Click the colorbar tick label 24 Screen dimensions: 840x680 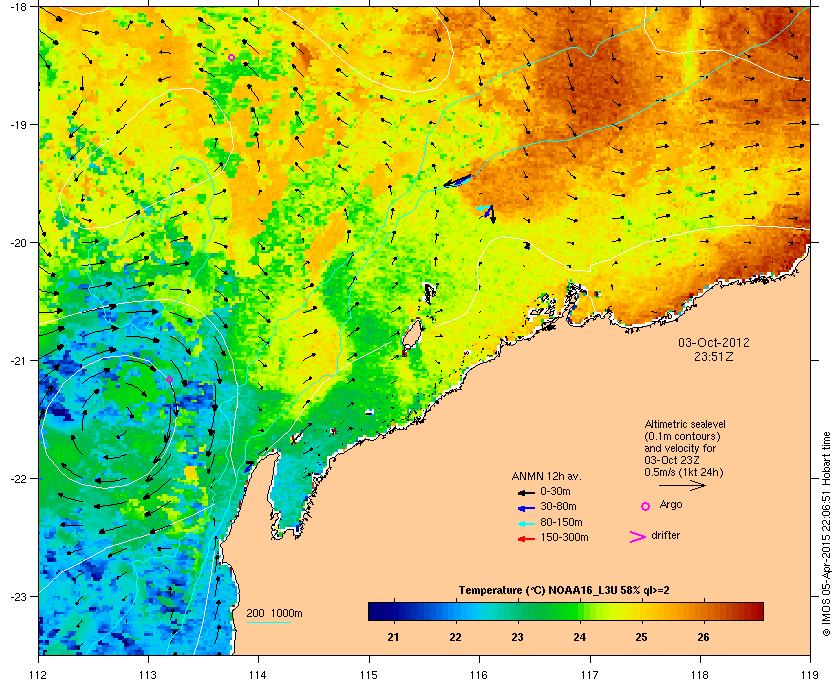pos(579,637)
